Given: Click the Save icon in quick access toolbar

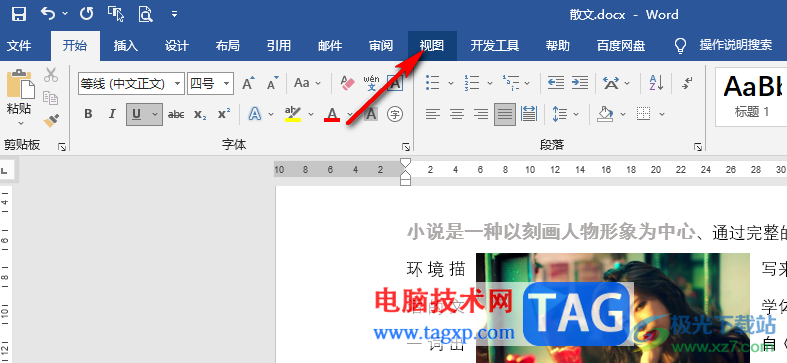Looking at the screenshot, I should coord(19,14).
